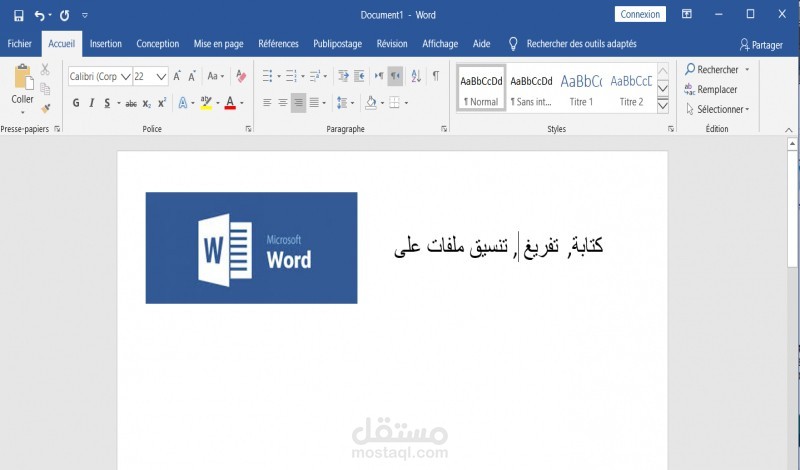The image size is (800, 470).
Task: Click Rechercher in Édition group
Action: pyautogui.click(x=712, y=69)
